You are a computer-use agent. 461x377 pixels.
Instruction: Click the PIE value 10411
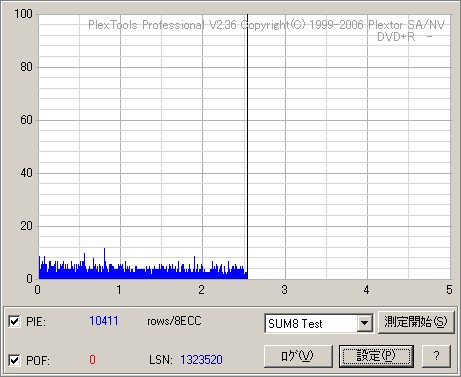[x=104, y=321]
